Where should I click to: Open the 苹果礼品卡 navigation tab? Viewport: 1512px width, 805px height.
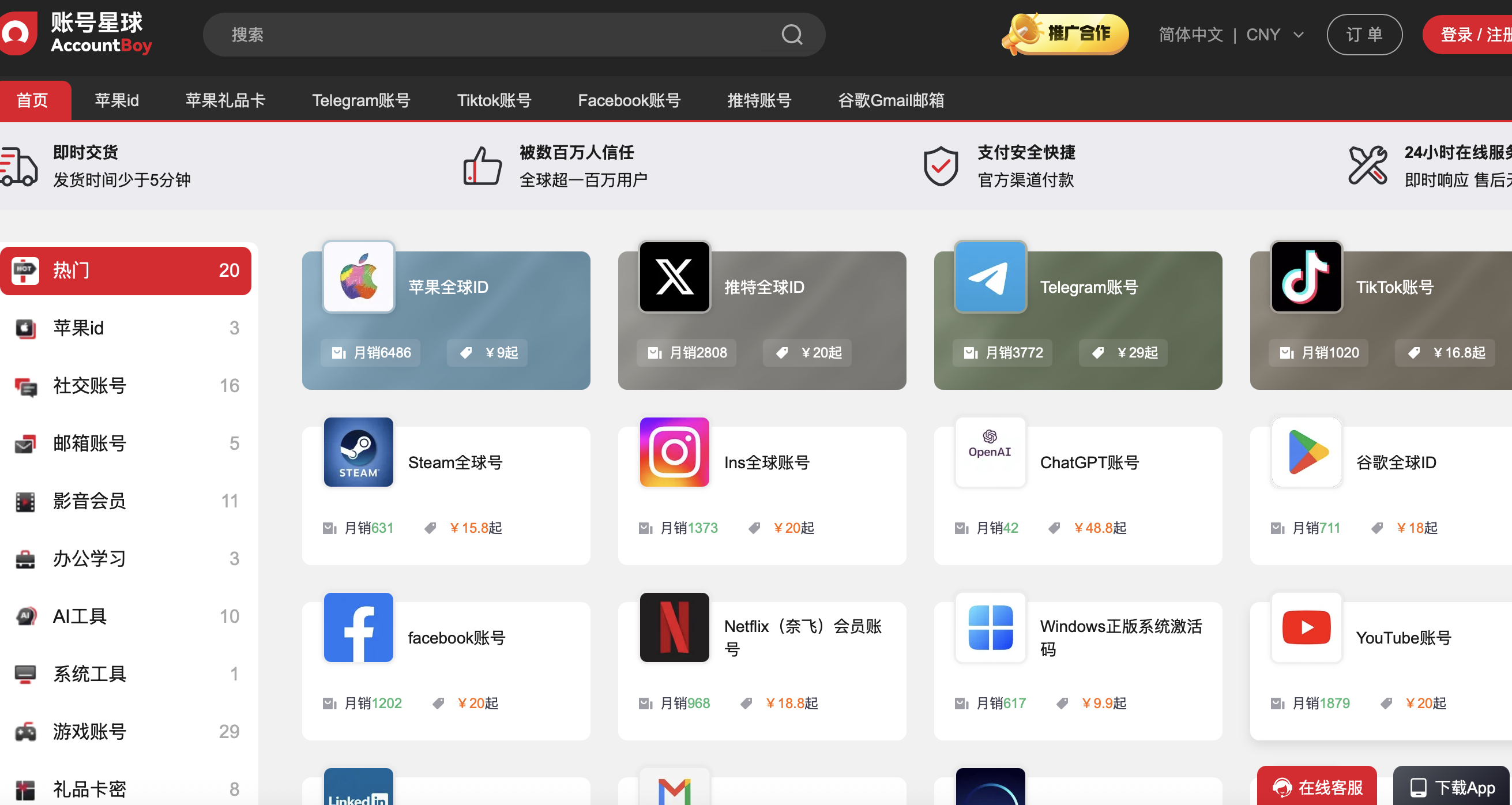click(225, 100)
